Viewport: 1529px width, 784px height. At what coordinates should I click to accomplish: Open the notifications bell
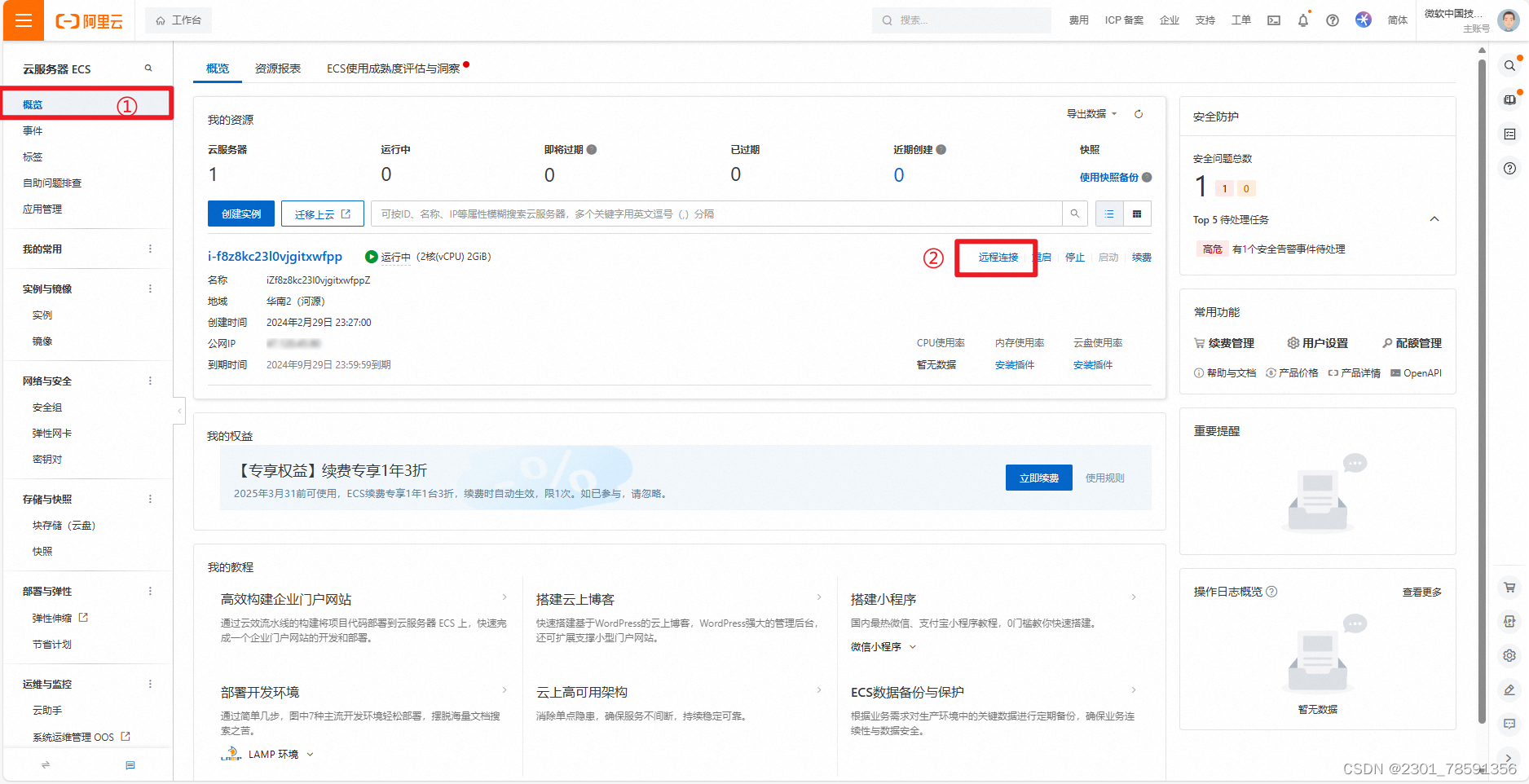pyautogui.click(x=1302, y=20)
